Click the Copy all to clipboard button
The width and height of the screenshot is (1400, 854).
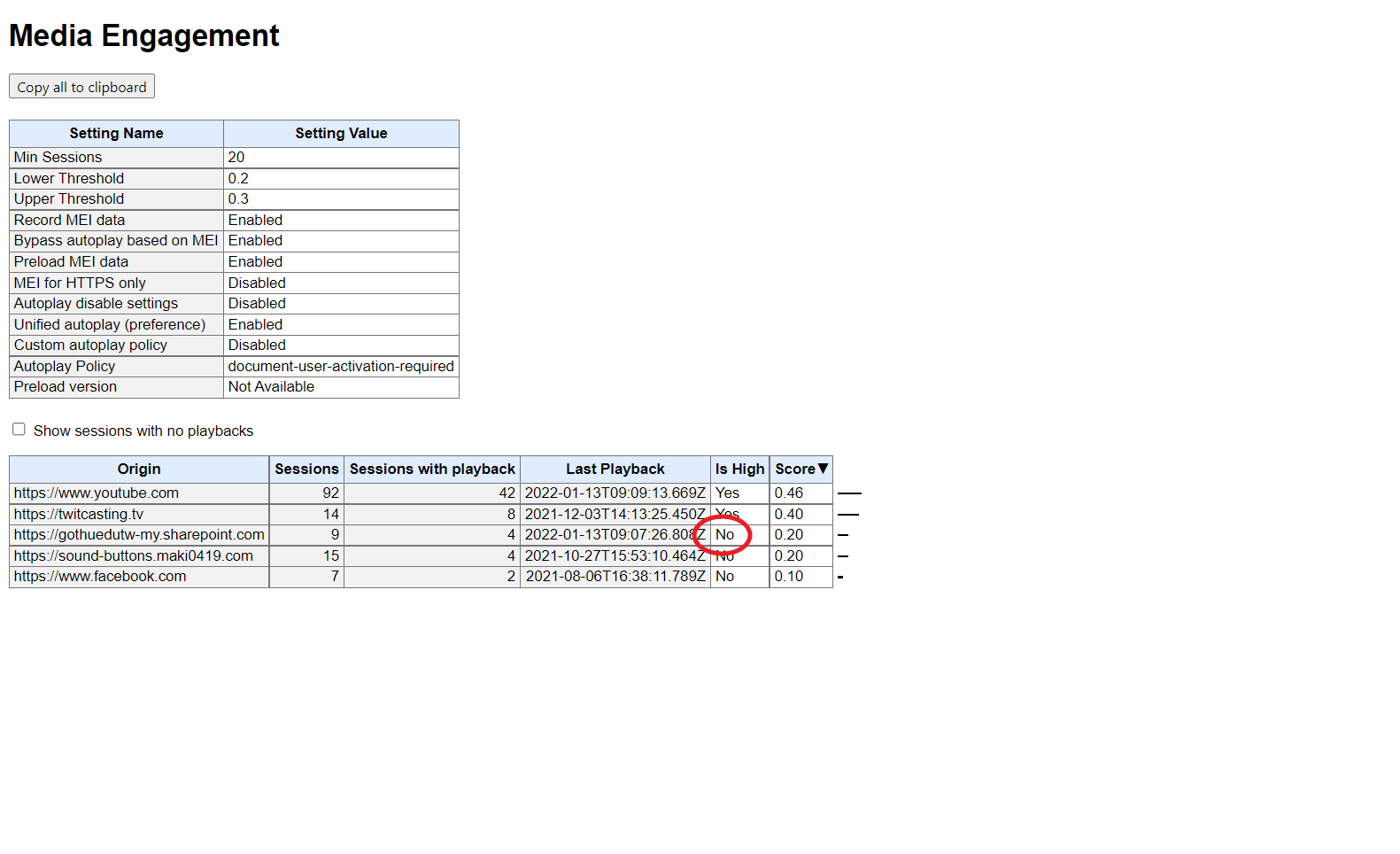coord(81,87)
